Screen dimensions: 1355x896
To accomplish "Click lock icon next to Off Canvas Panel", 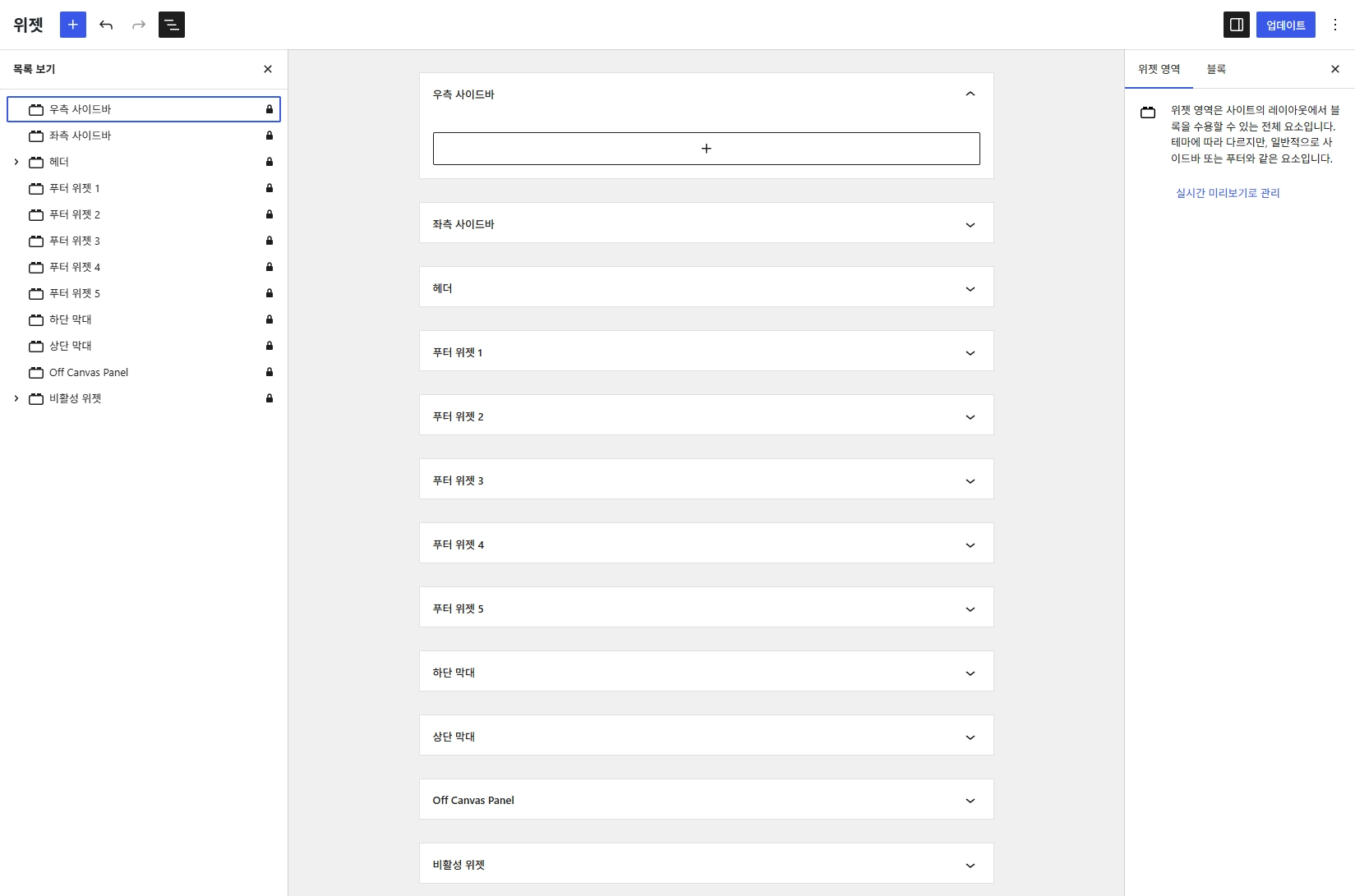I will 269,372.
